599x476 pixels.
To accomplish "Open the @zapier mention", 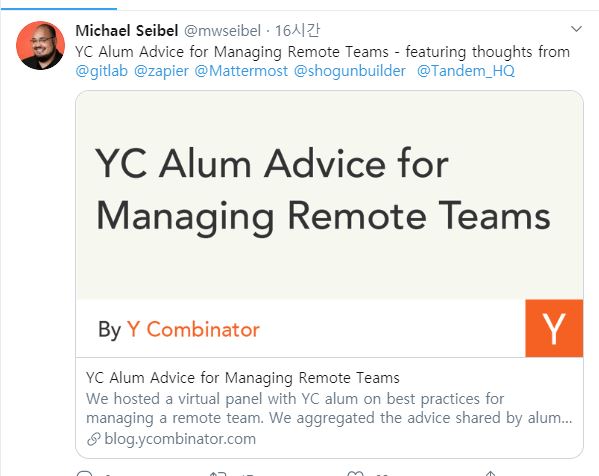I will [161, 71].
